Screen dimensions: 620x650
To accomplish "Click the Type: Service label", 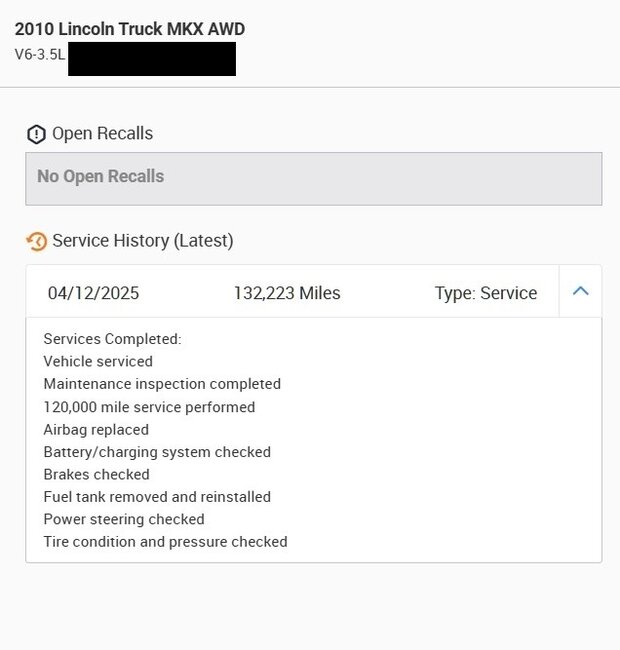I will coord(486,293).
